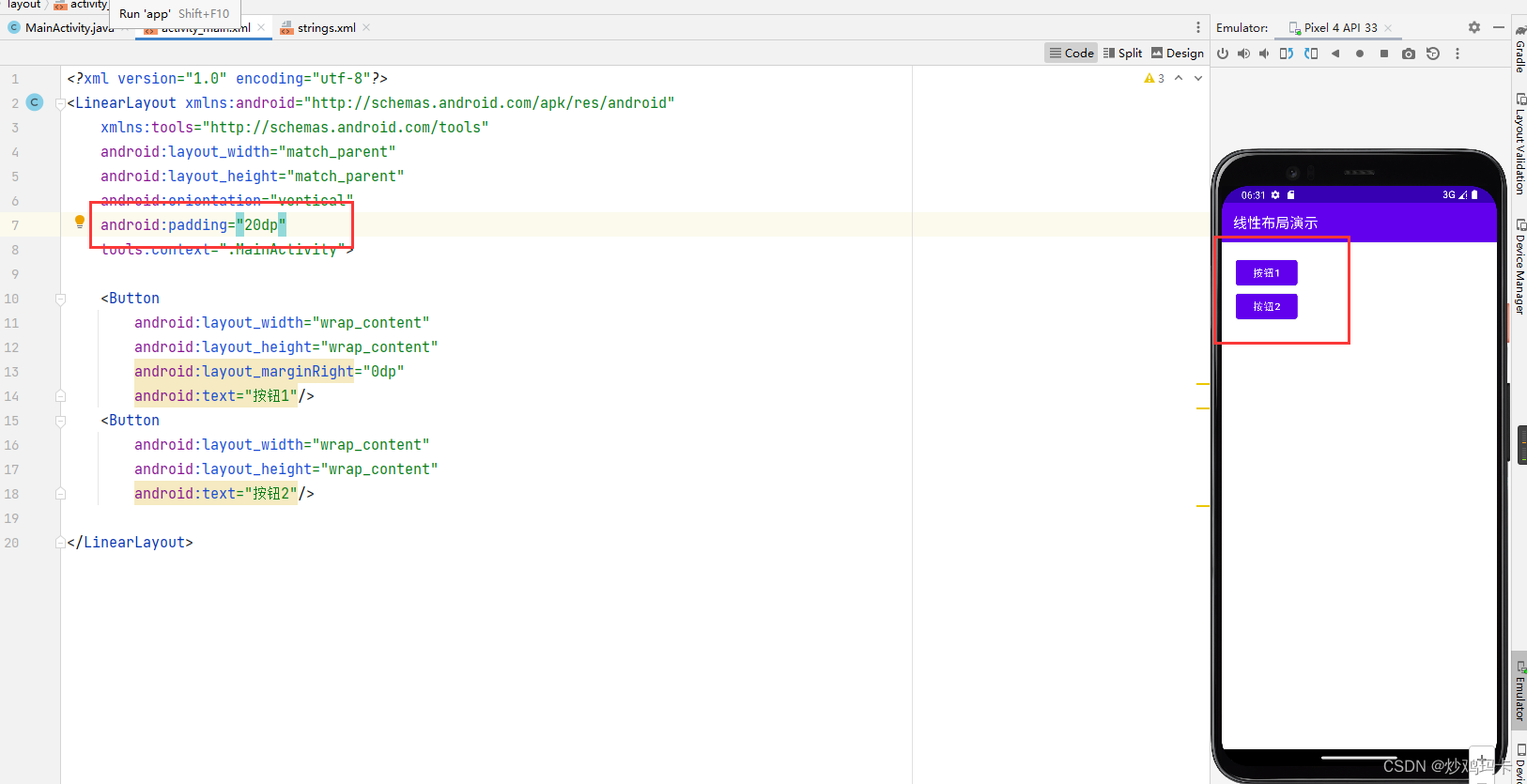
Task: Open emulator snapshots history icon
Action: (1433, 54)
